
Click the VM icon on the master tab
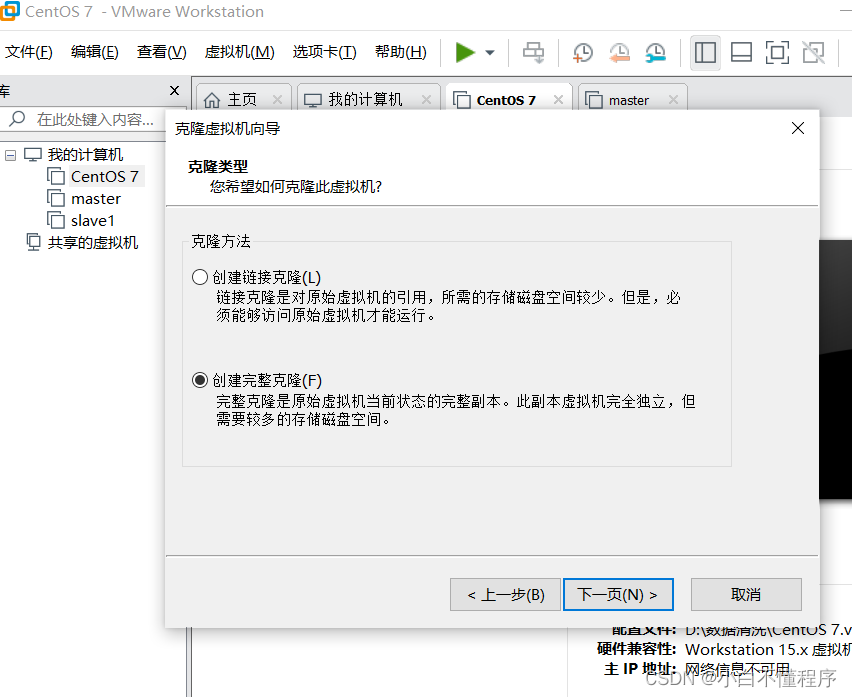pyautogui.click(x=593, y=100)
